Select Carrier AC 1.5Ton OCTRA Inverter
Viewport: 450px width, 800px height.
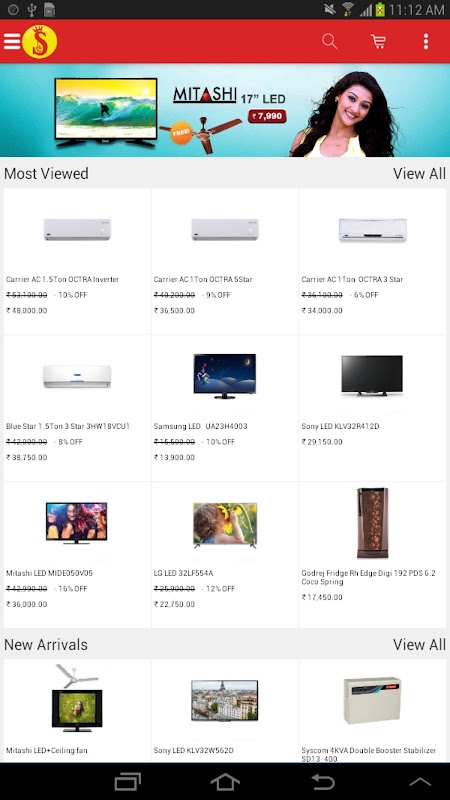click(x=77, y=261)
